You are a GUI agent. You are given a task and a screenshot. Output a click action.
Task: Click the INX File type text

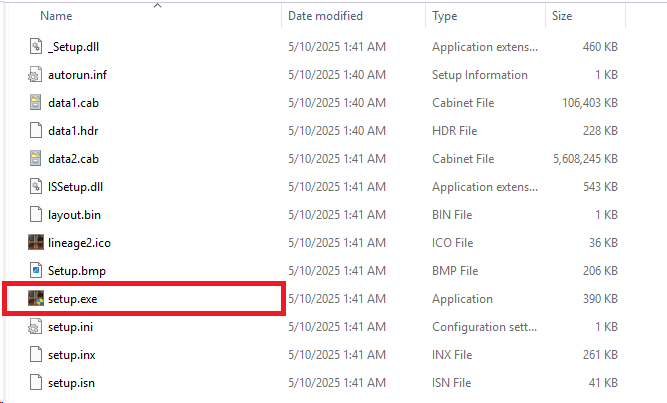(452, 355)
